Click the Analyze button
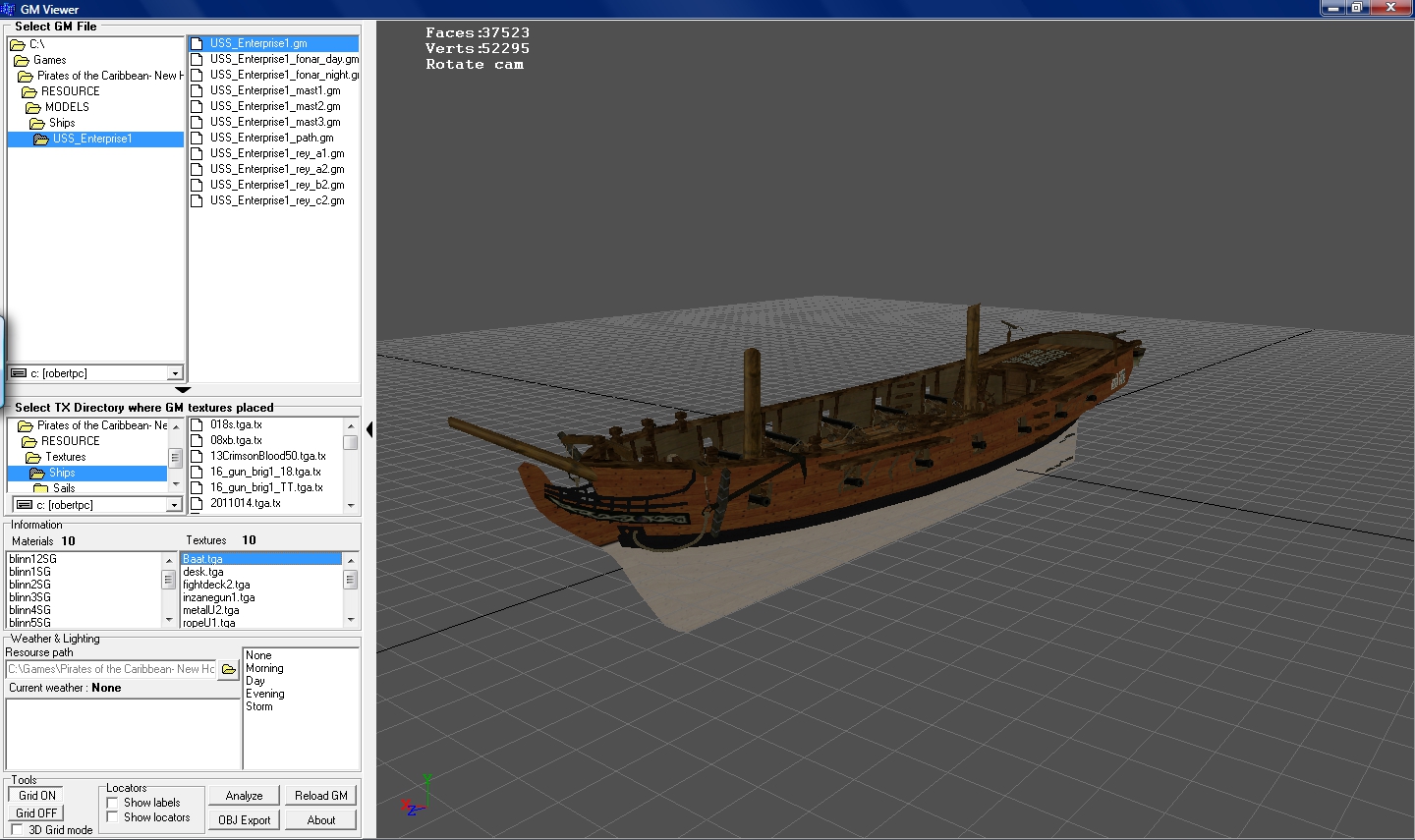This screenshot has width=1415, height=840. [x=244, y=796]
